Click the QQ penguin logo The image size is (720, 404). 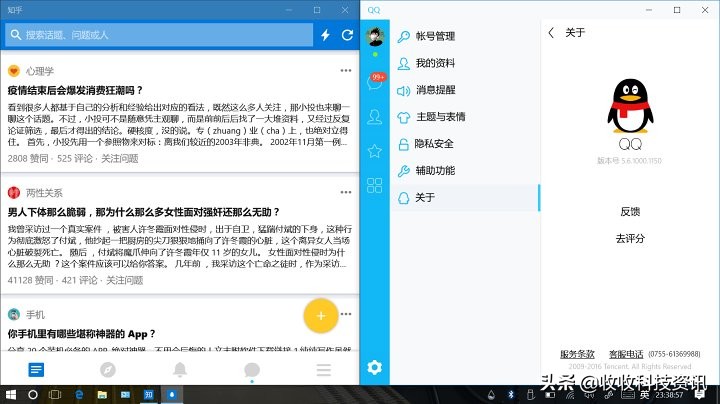(630, 106)
